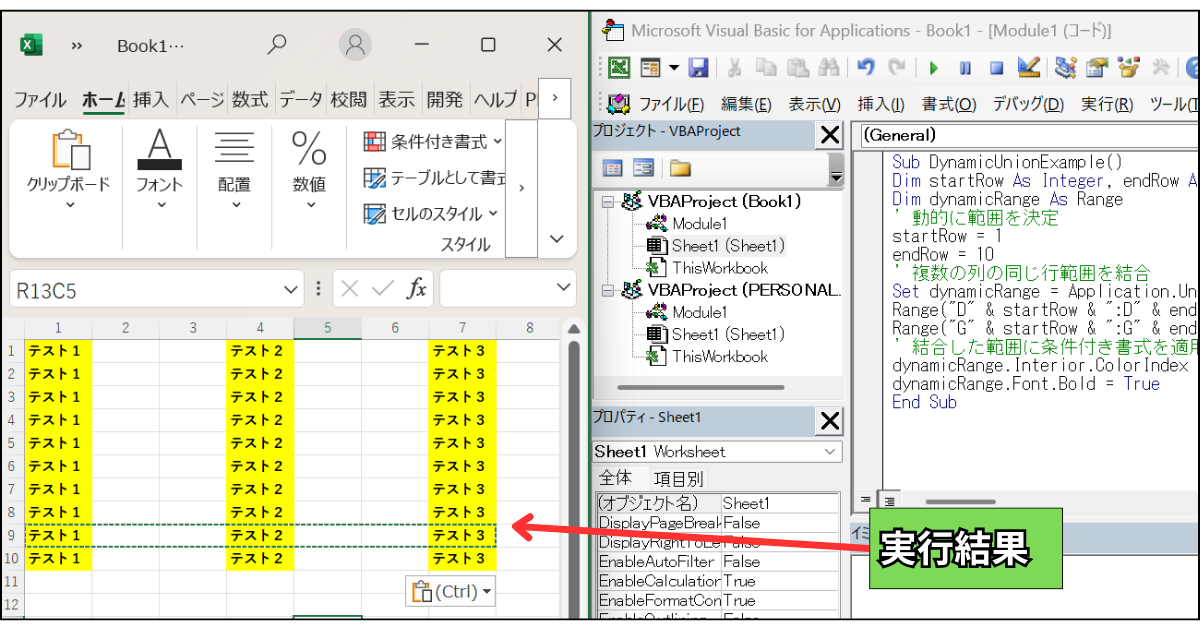Open the クリップボード group dropdown
1200x630 pixels.
click(70, 205)
